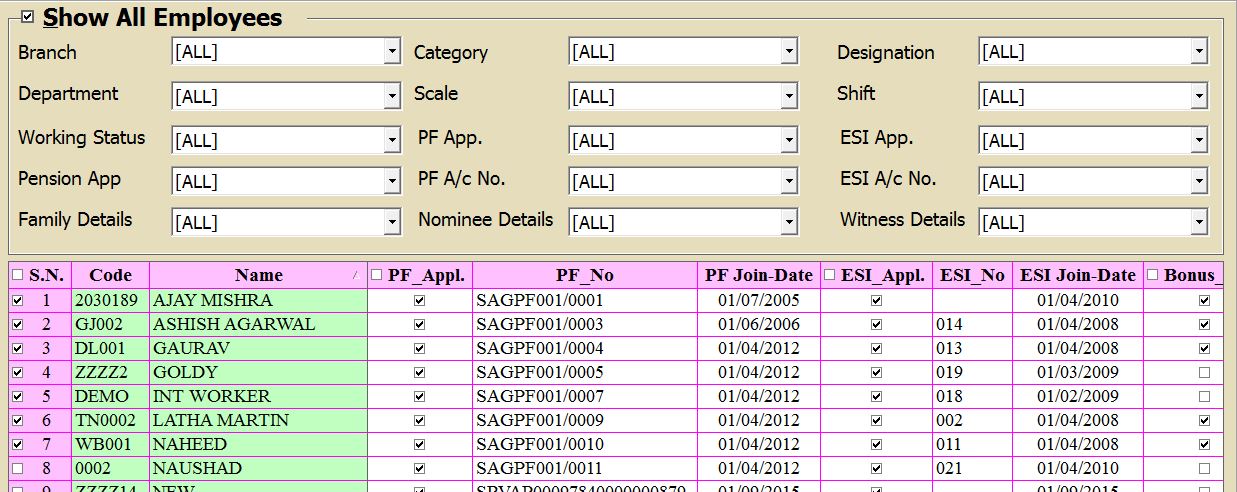Check row 8 NAUSHAD selection checkbox
This screenshot has width=1237, height=492.
click(x=18, y=468)
